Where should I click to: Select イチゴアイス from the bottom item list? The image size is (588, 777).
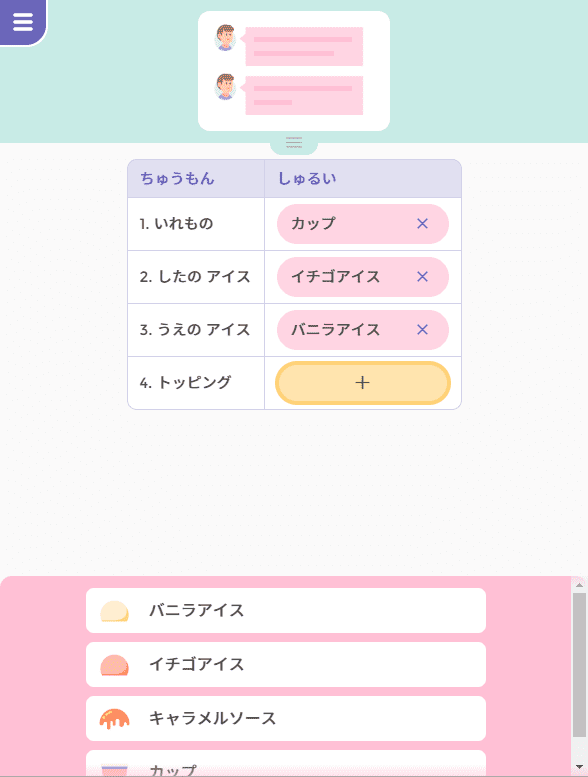click(x=286, y=665)
